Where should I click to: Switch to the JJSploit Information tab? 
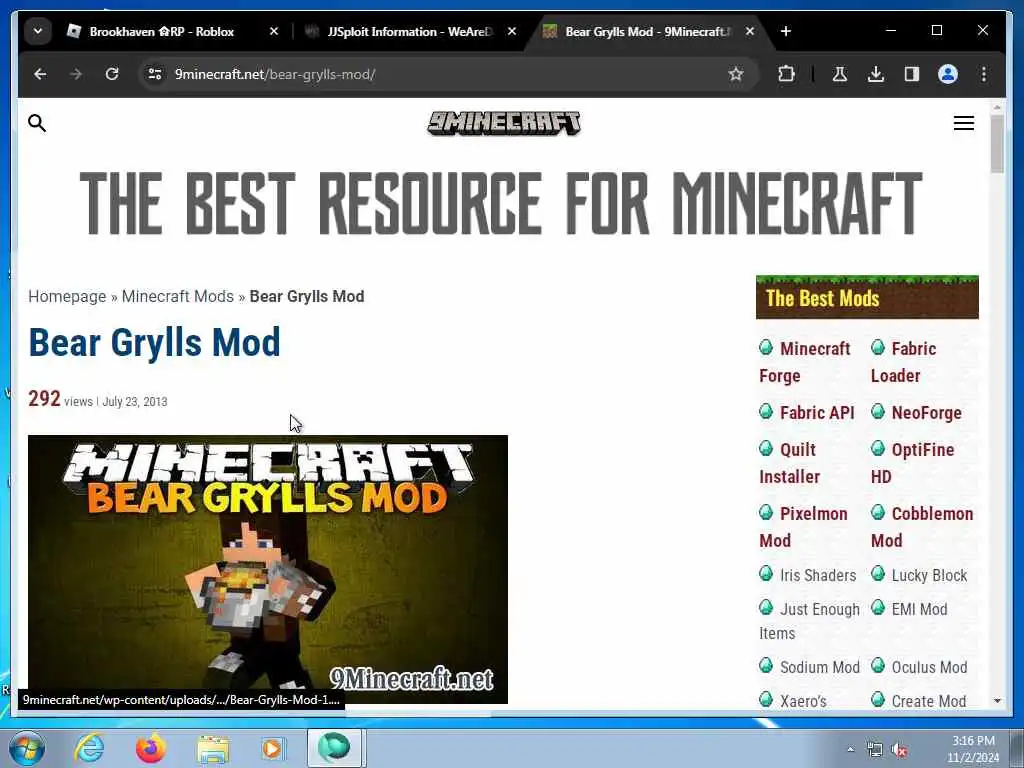click(409, 31)
